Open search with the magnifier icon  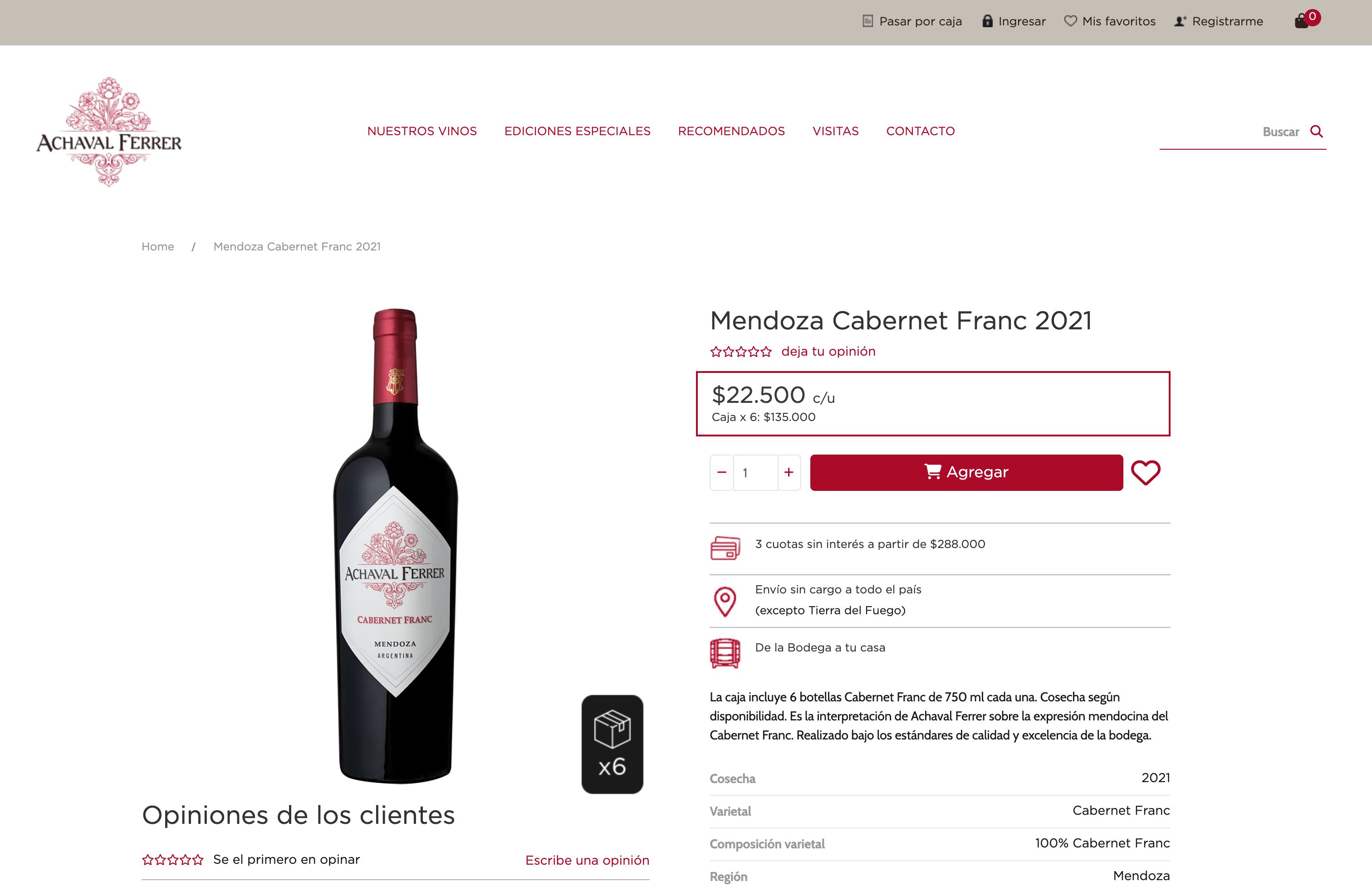(1317, 132)
